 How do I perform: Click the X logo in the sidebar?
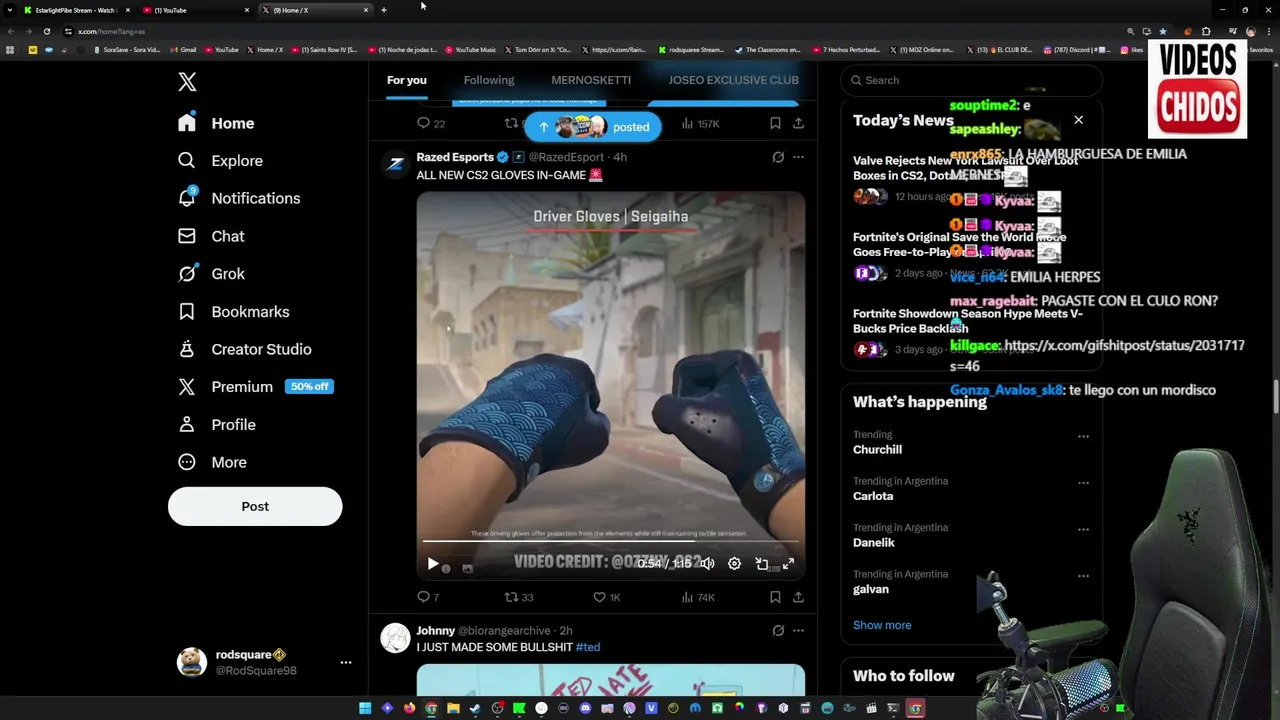coord(187,82)
